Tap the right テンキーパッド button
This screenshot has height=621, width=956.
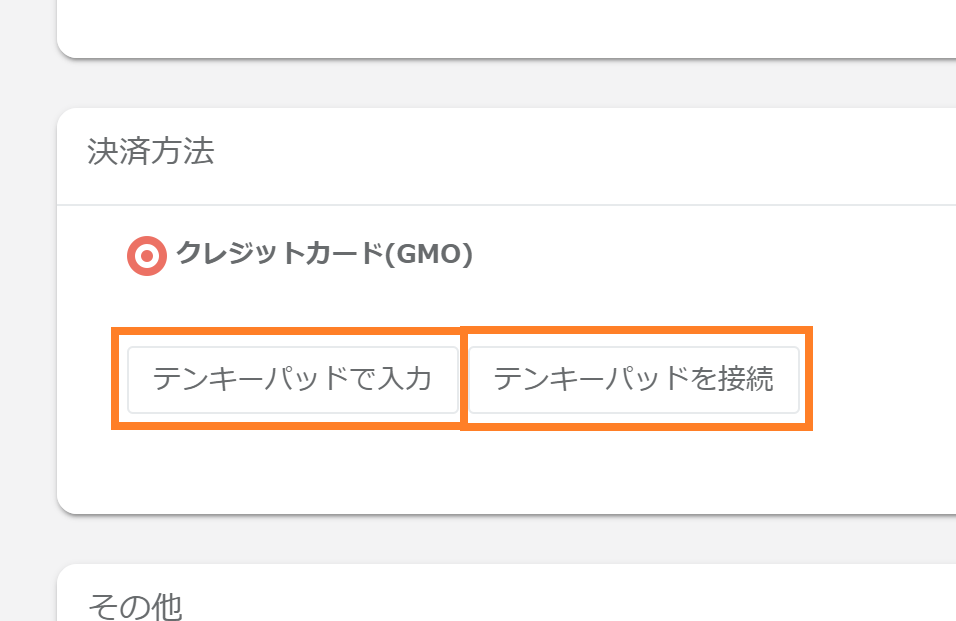click(634, 379)
